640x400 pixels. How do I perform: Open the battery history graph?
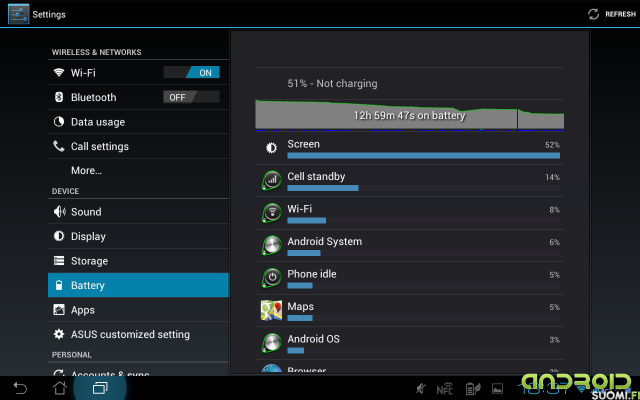coord(410,115)
